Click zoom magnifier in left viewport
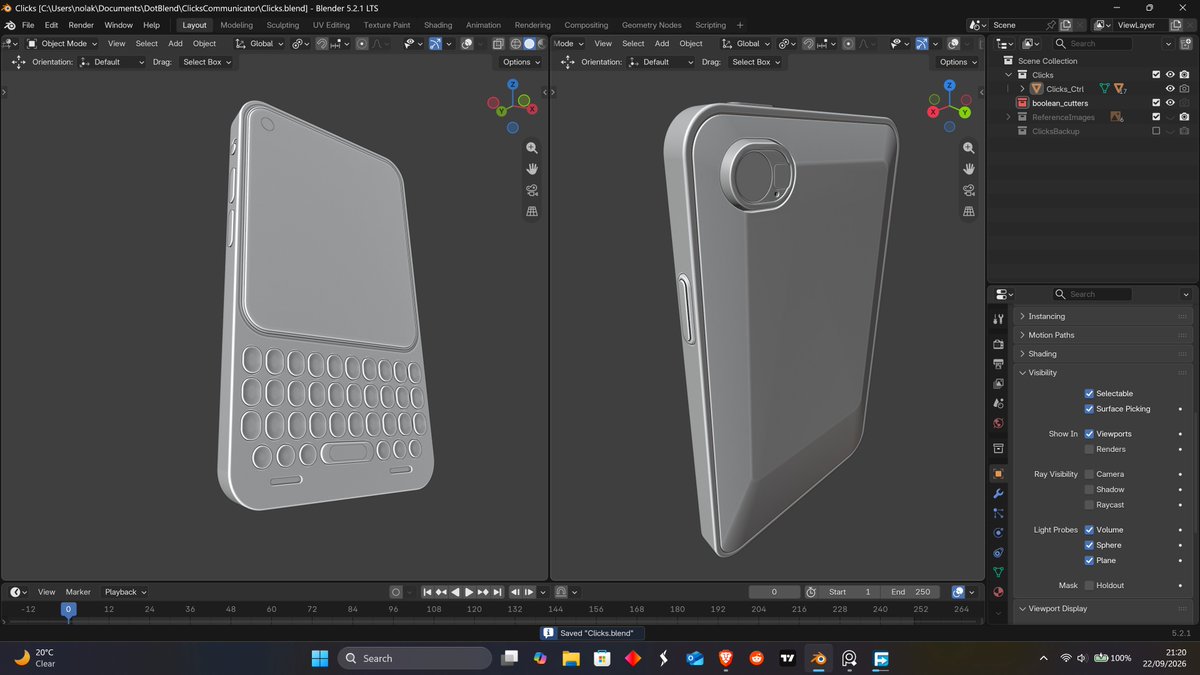 point(533,147)
